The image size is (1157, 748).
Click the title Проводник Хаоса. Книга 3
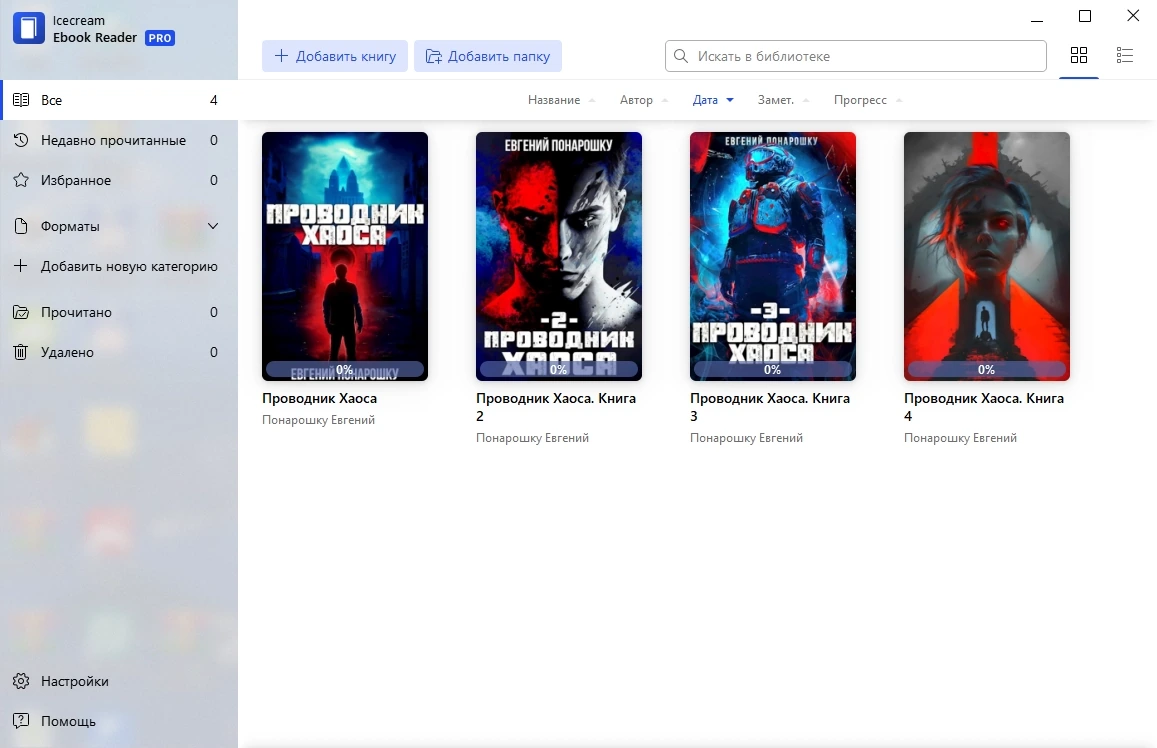coord(770,406)
